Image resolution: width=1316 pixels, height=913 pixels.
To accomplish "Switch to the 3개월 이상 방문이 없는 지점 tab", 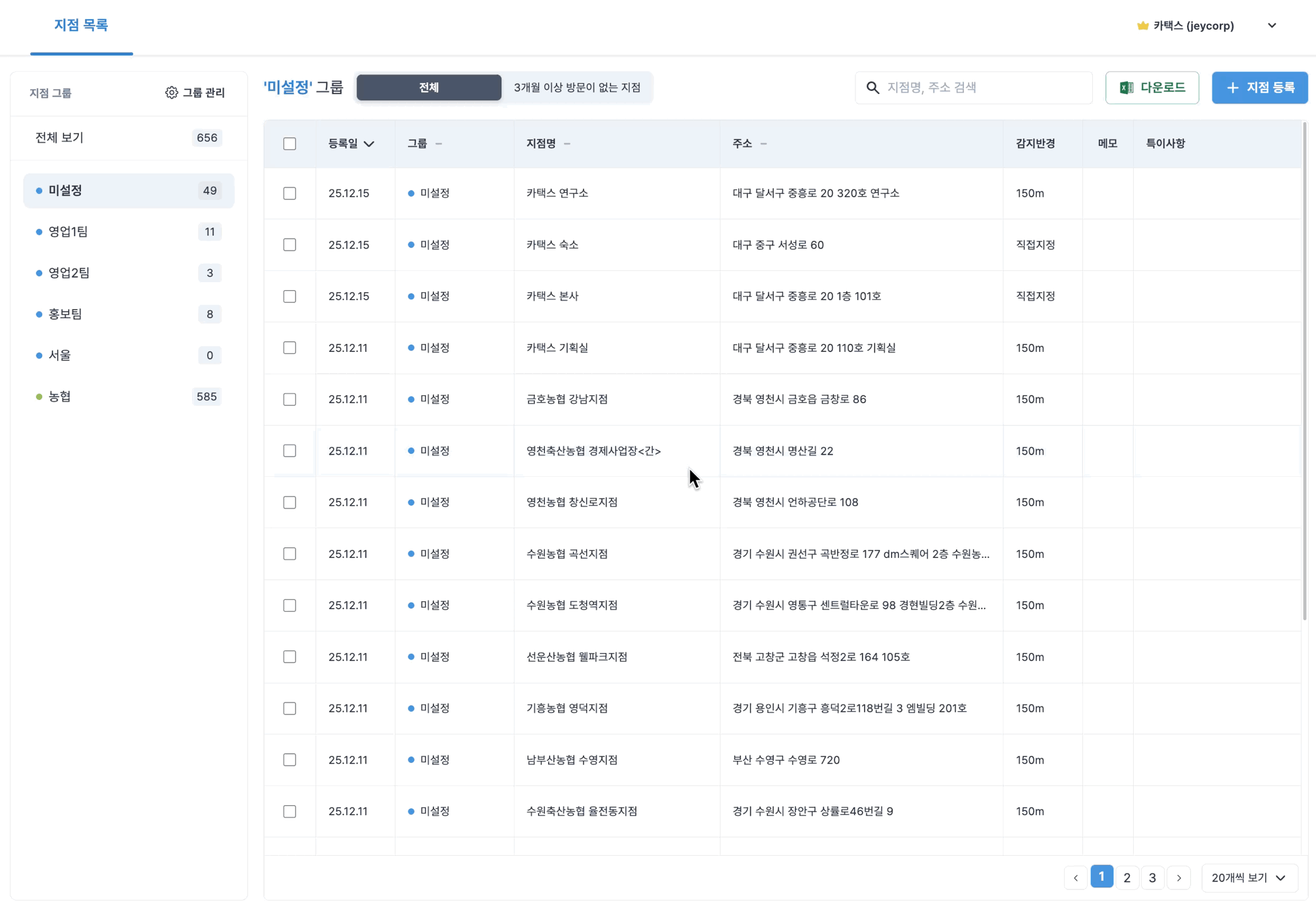I will pos(576,87).
